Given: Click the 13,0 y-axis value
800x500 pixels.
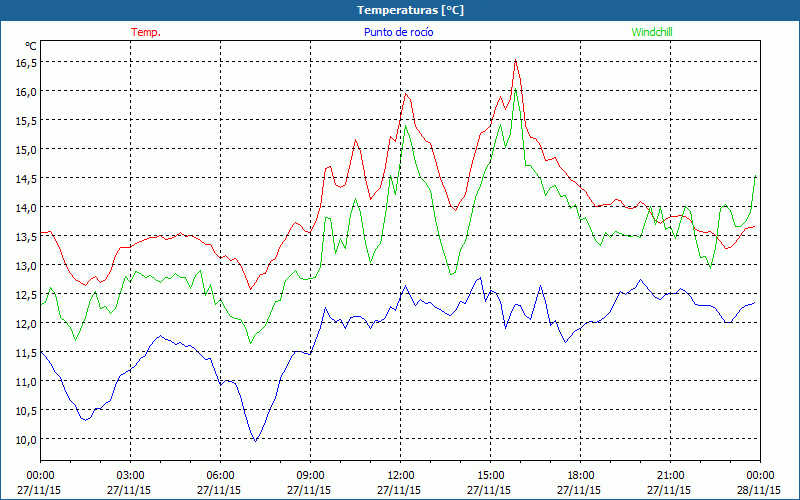Looking at the screenshot, I should click(26, 265).
